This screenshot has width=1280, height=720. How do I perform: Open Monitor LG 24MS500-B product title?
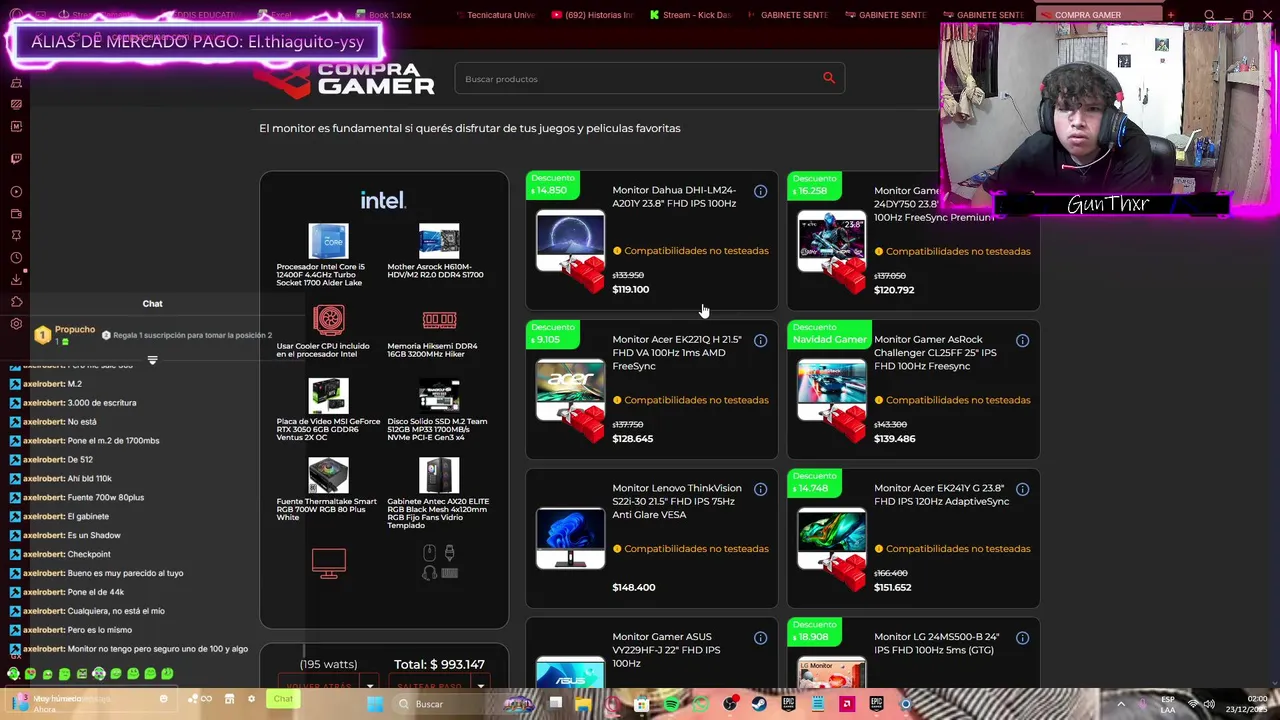[936, 644]
